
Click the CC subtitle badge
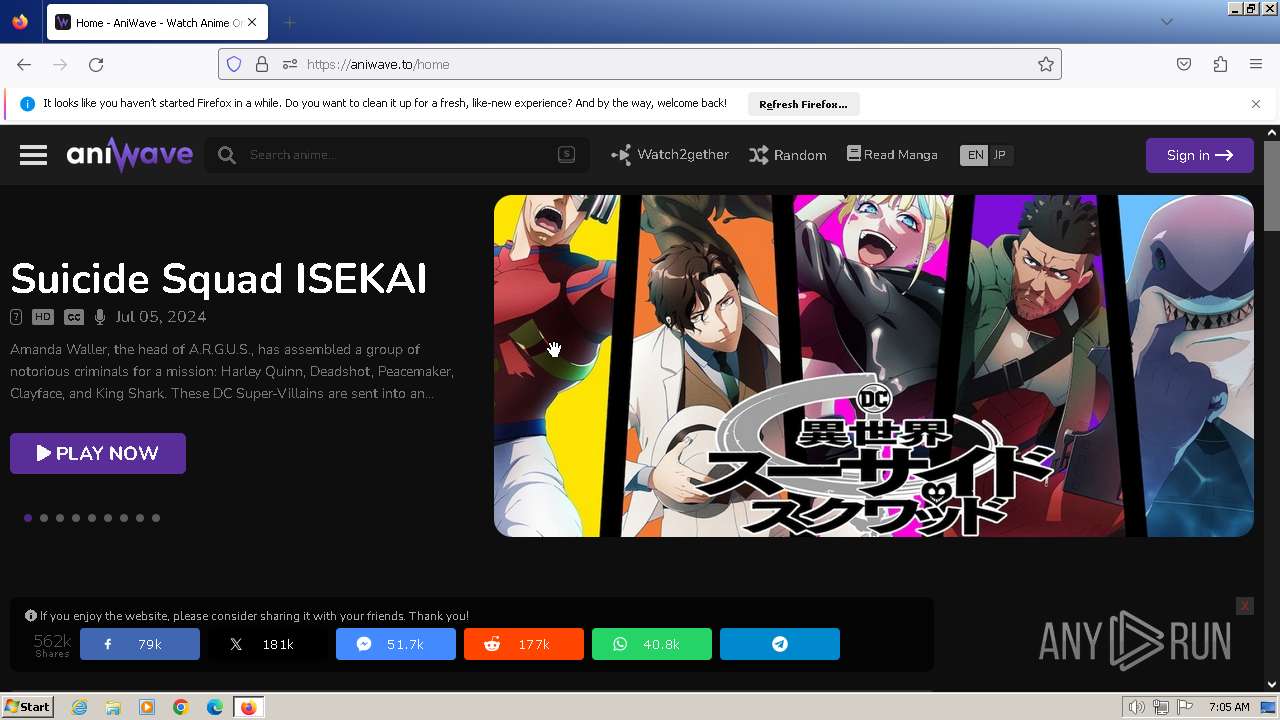click(74, 317)
